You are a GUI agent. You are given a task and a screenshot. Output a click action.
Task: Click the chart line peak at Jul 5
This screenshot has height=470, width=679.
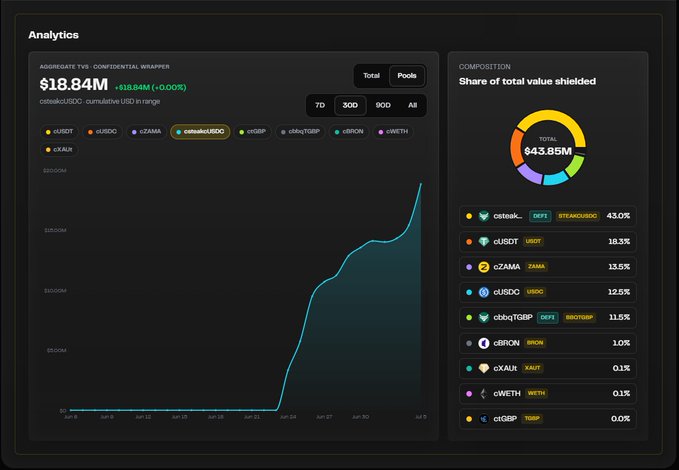pos(420,184)
